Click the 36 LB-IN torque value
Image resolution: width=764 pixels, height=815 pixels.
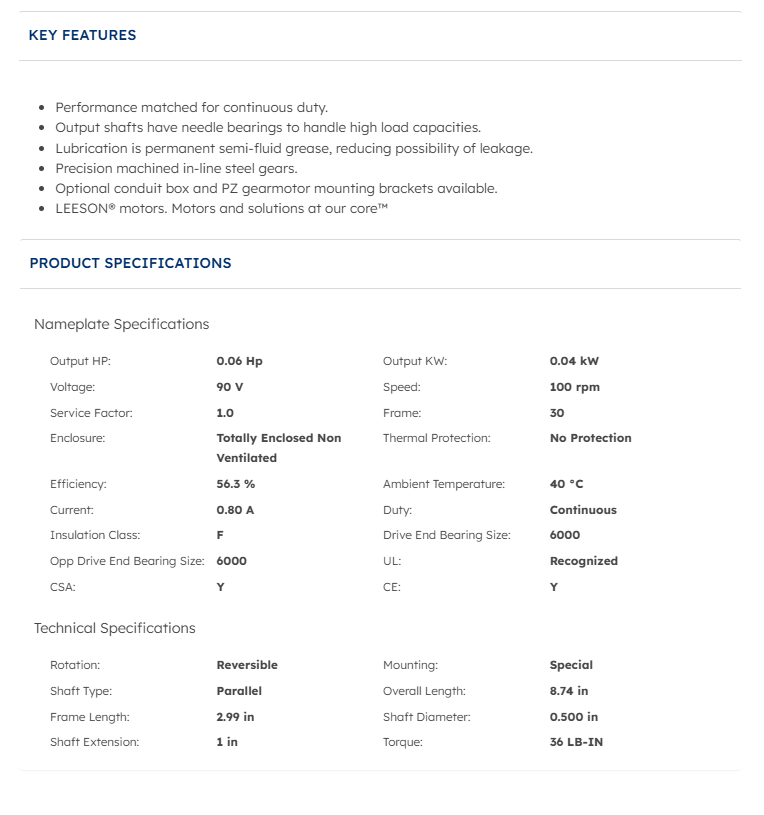pos(576,742)
